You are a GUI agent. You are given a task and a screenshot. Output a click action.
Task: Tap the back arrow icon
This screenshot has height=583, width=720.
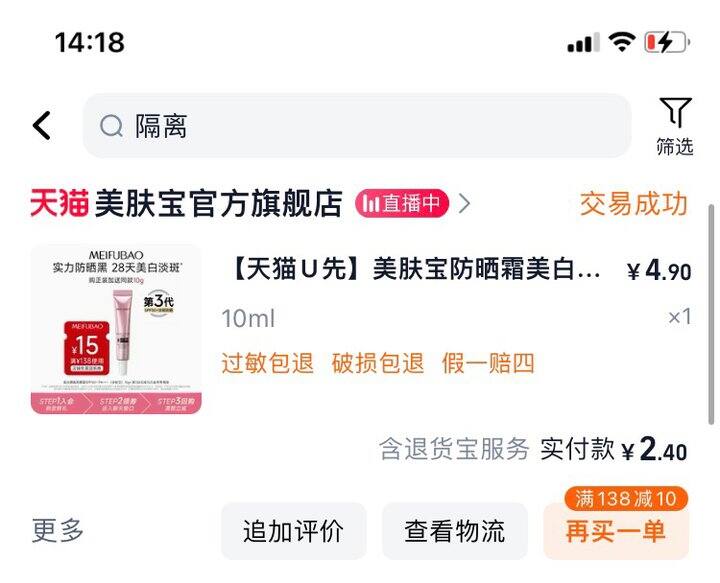[41, 125]
